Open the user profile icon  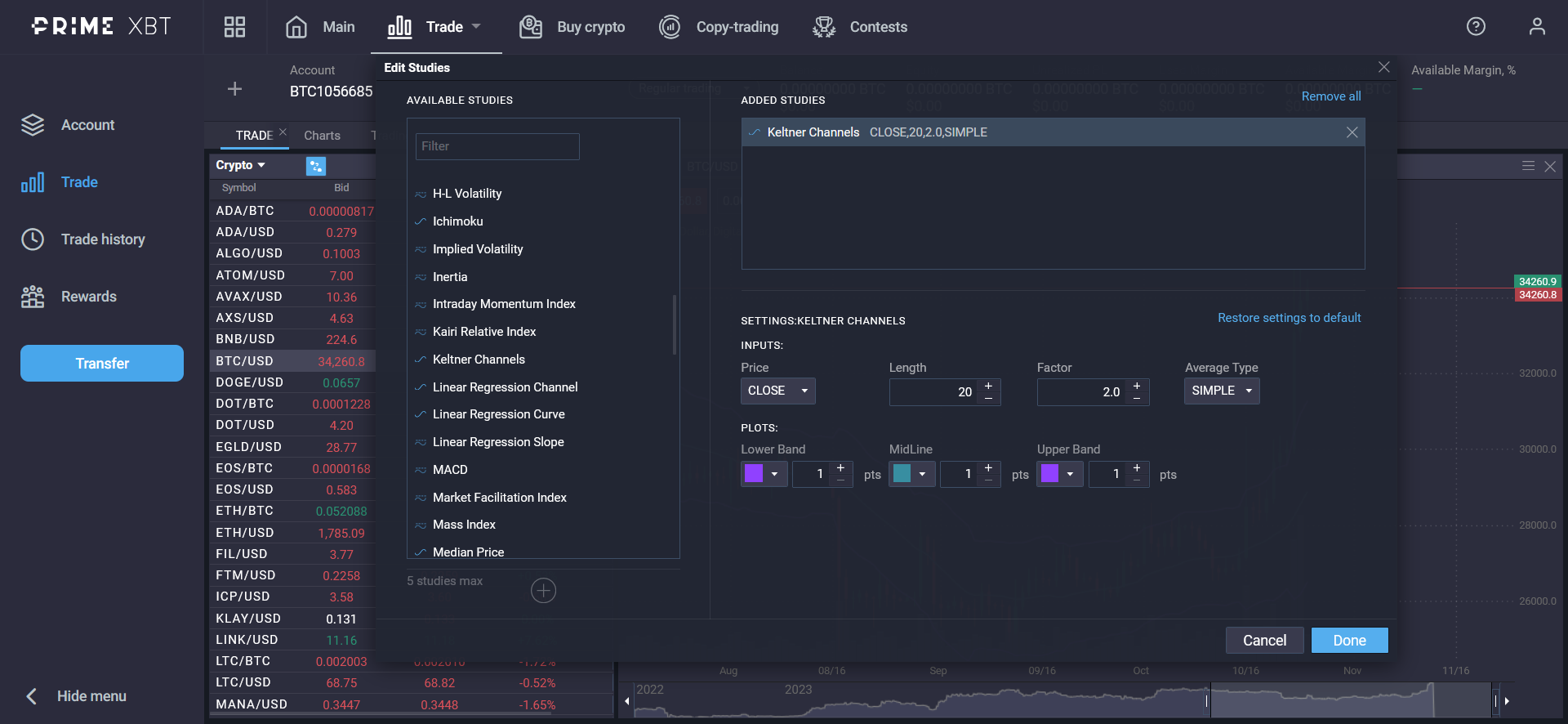pos(1537,26)
